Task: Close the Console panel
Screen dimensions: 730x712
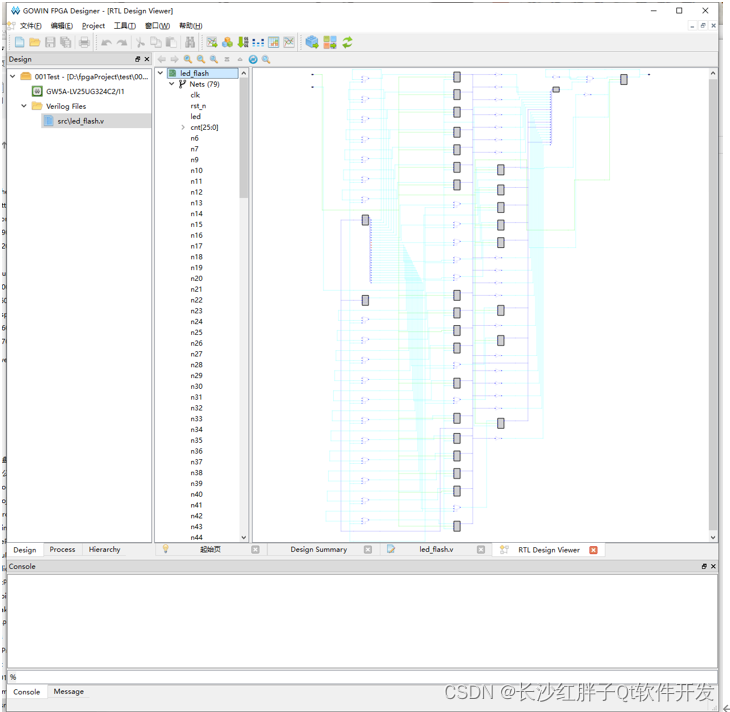Action: pos(713,566)
